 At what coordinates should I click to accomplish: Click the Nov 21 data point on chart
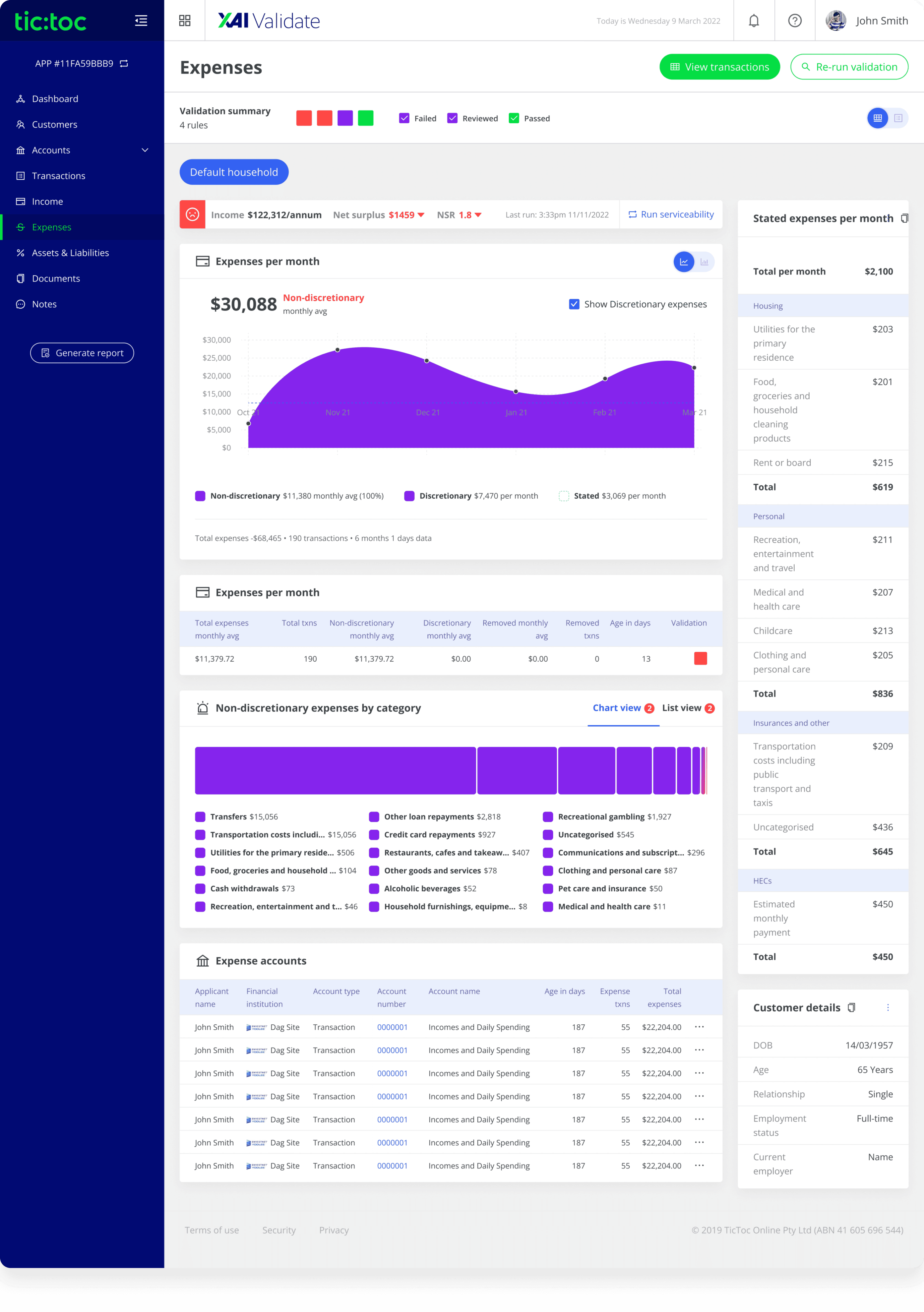tap(338, 350)
